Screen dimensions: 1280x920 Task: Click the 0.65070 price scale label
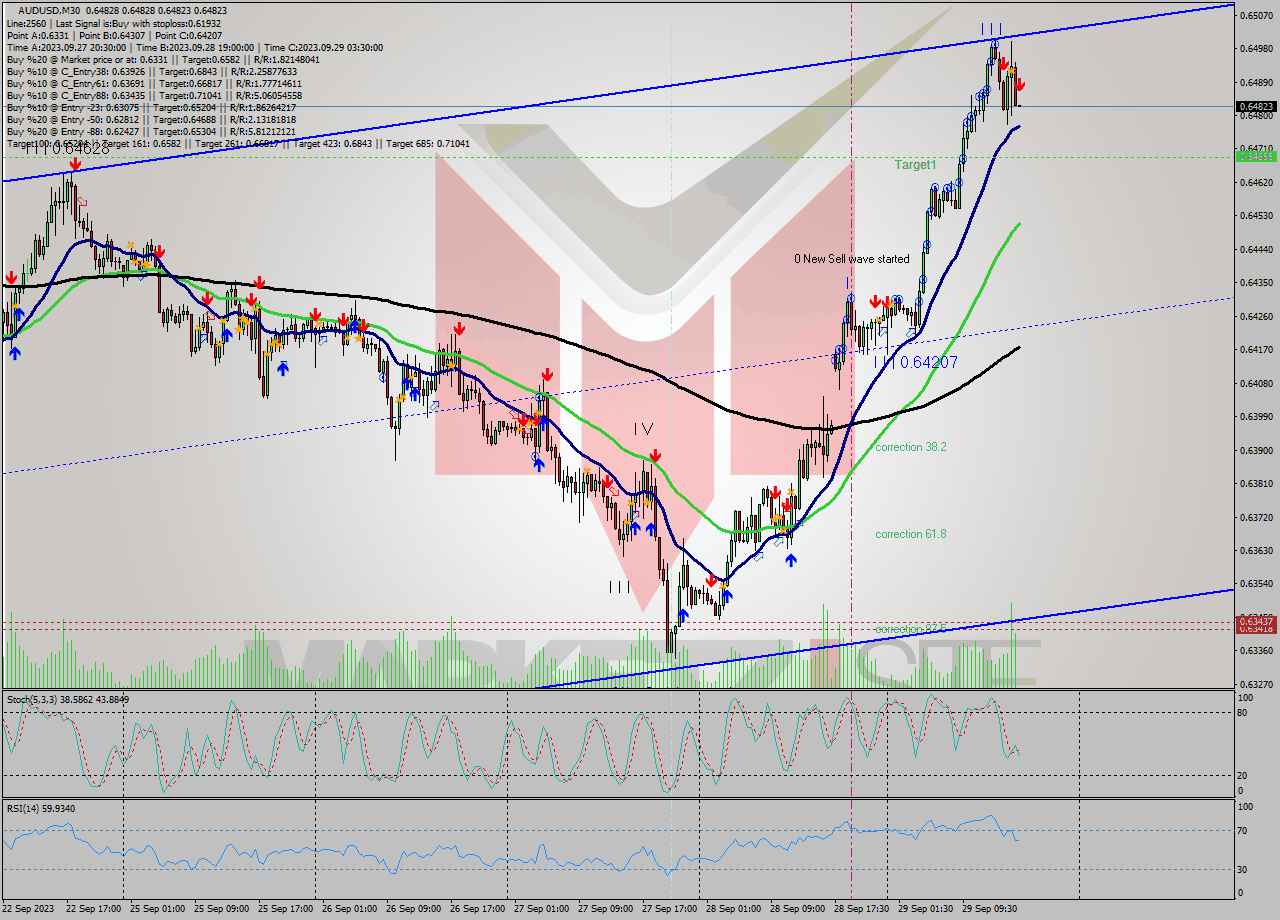[1257, 16]
